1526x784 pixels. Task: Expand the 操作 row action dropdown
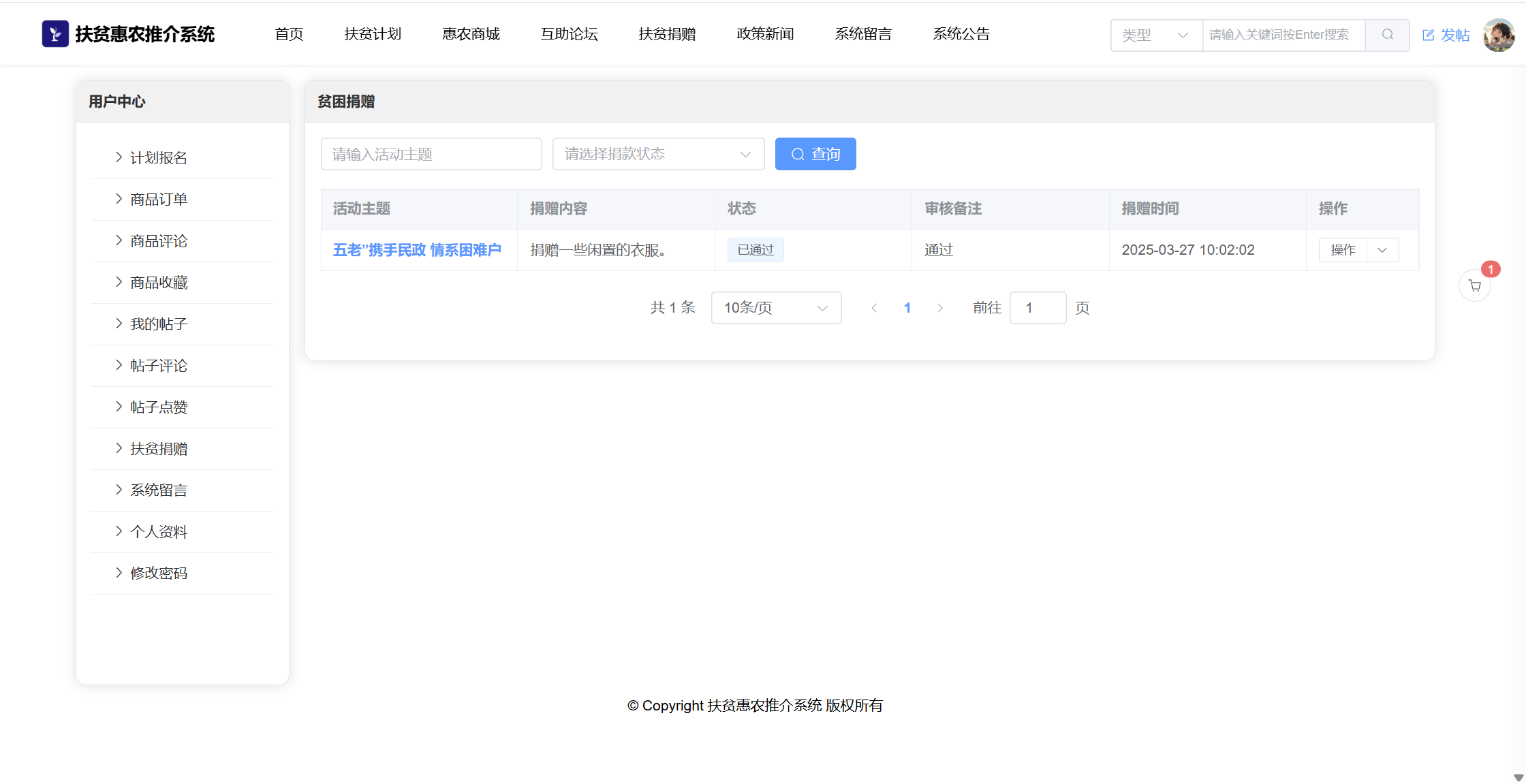(1382, 250)
